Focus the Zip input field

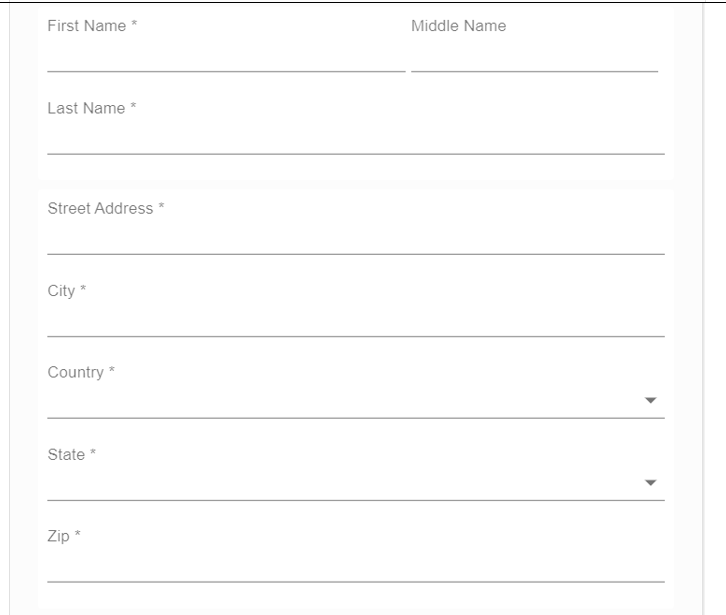click(355, 566)
